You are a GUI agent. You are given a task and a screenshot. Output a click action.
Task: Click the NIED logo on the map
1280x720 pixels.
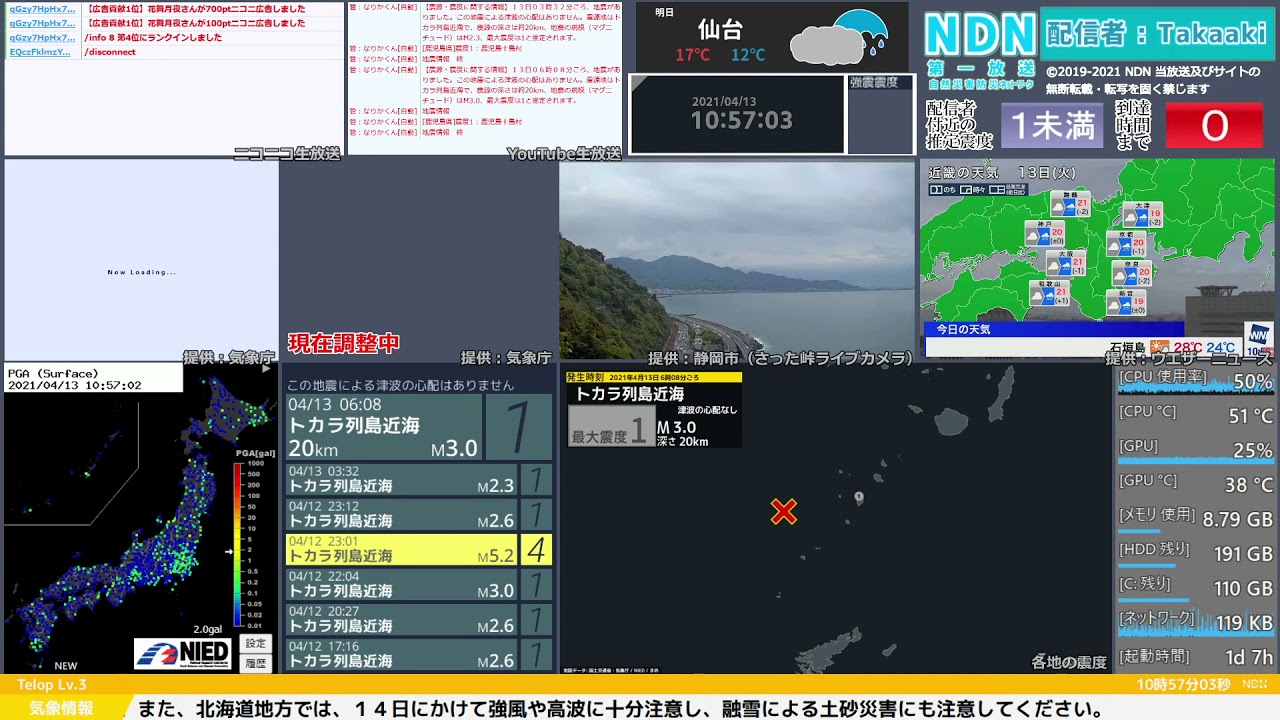183,654
